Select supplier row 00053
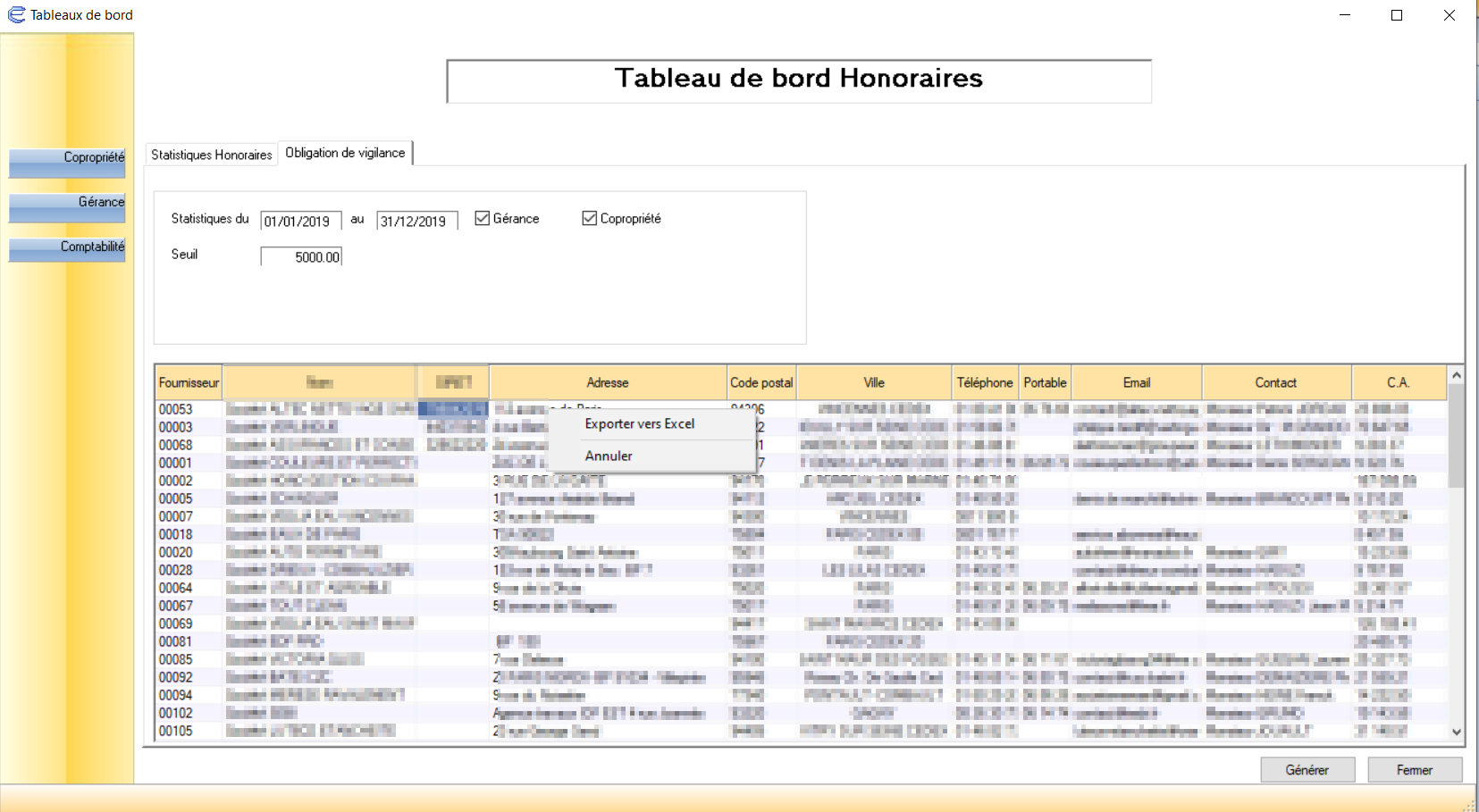 [801, 409]
